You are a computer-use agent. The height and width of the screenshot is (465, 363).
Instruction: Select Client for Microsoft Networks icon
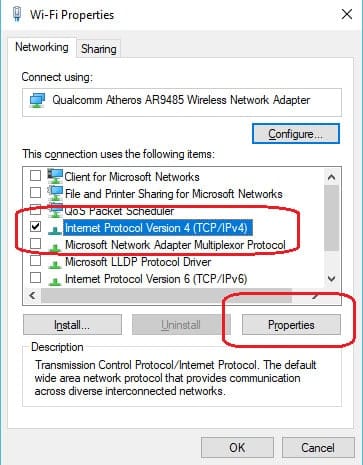[x=55, y=176]
